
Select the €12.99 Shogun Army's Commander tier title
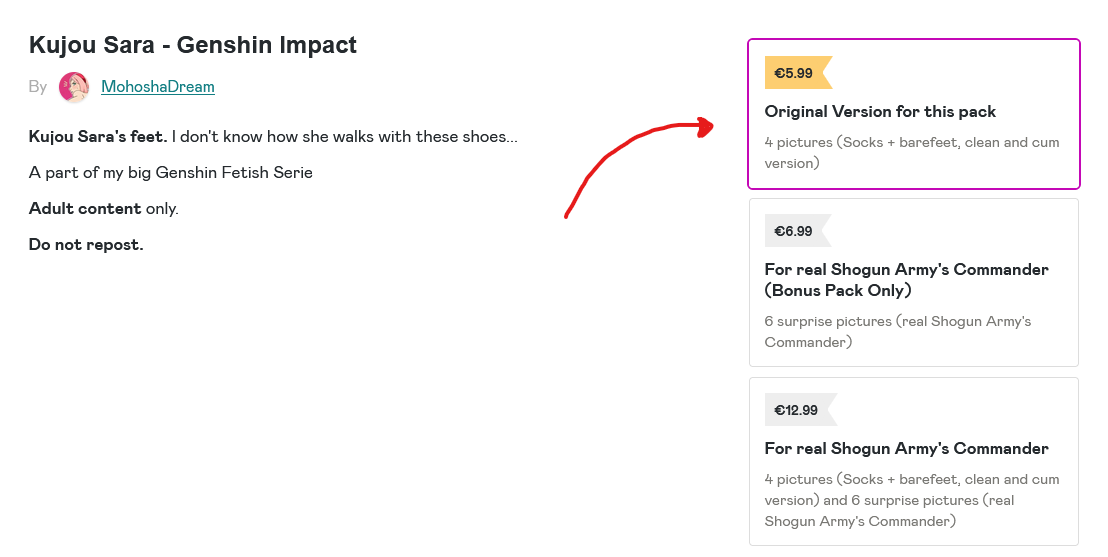coord(906,449)
